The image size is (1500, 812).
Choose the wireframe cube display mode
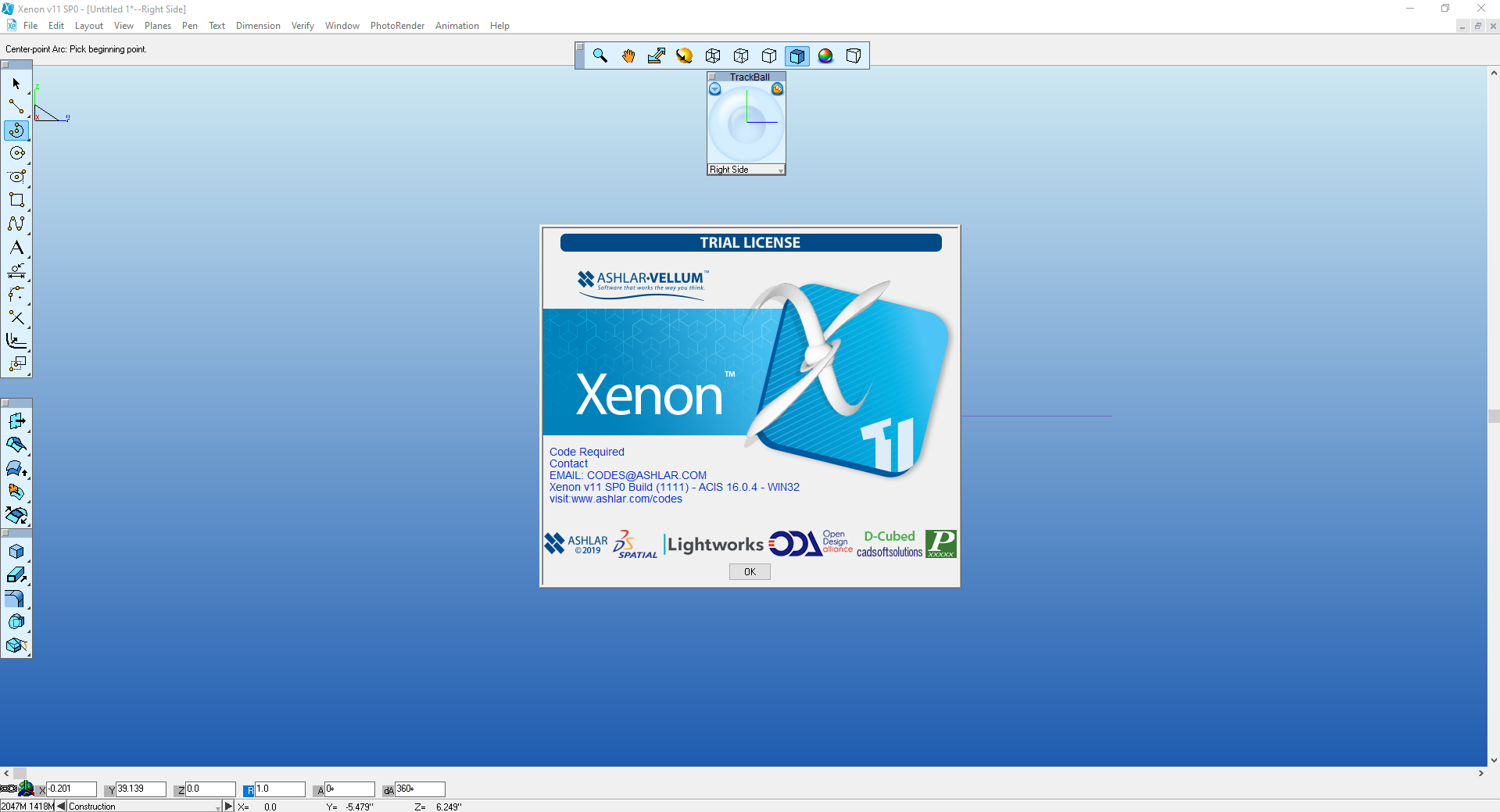pyautogui.click(x=713, y=55)
